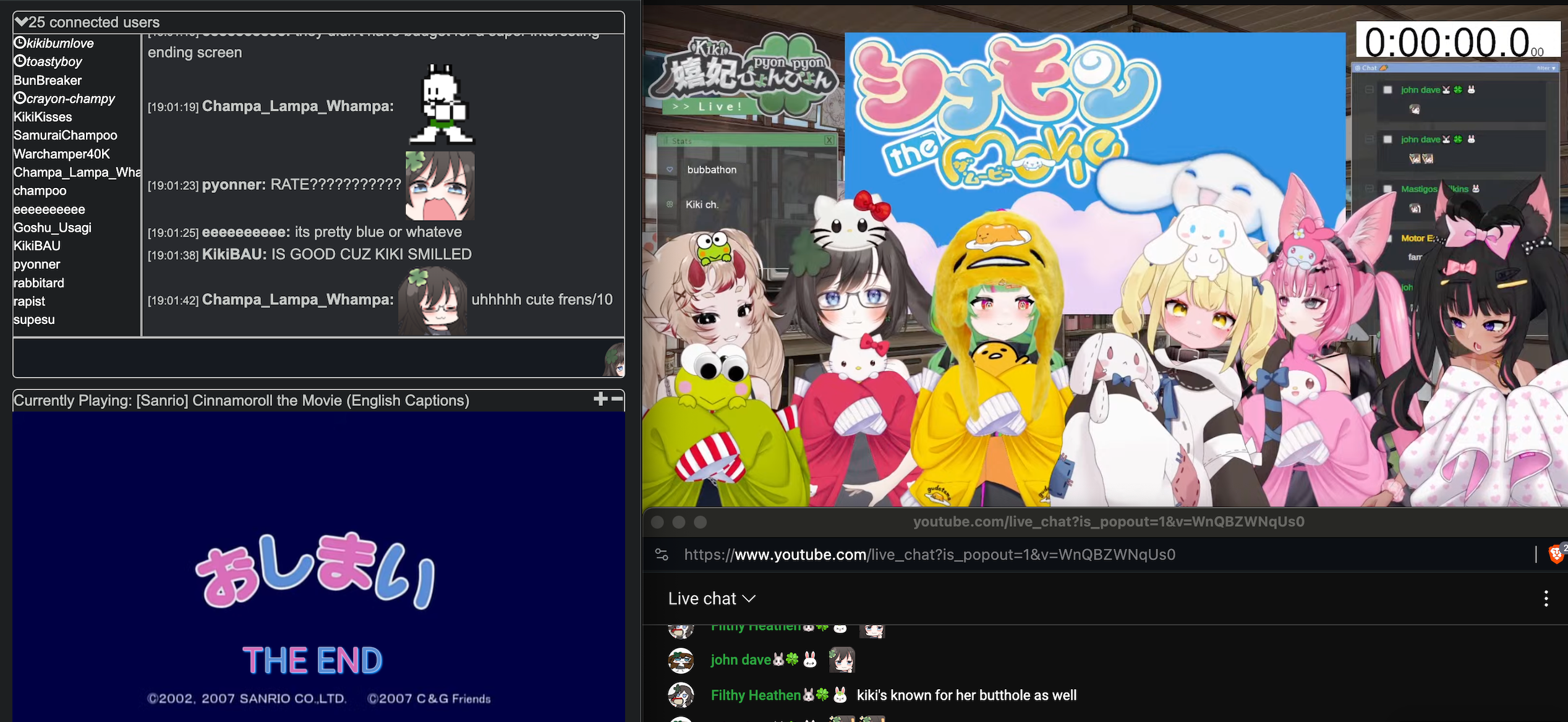This screenshot has width=1568, height=722.
Task: Open site settings icon in address bar
Action: 662,554
